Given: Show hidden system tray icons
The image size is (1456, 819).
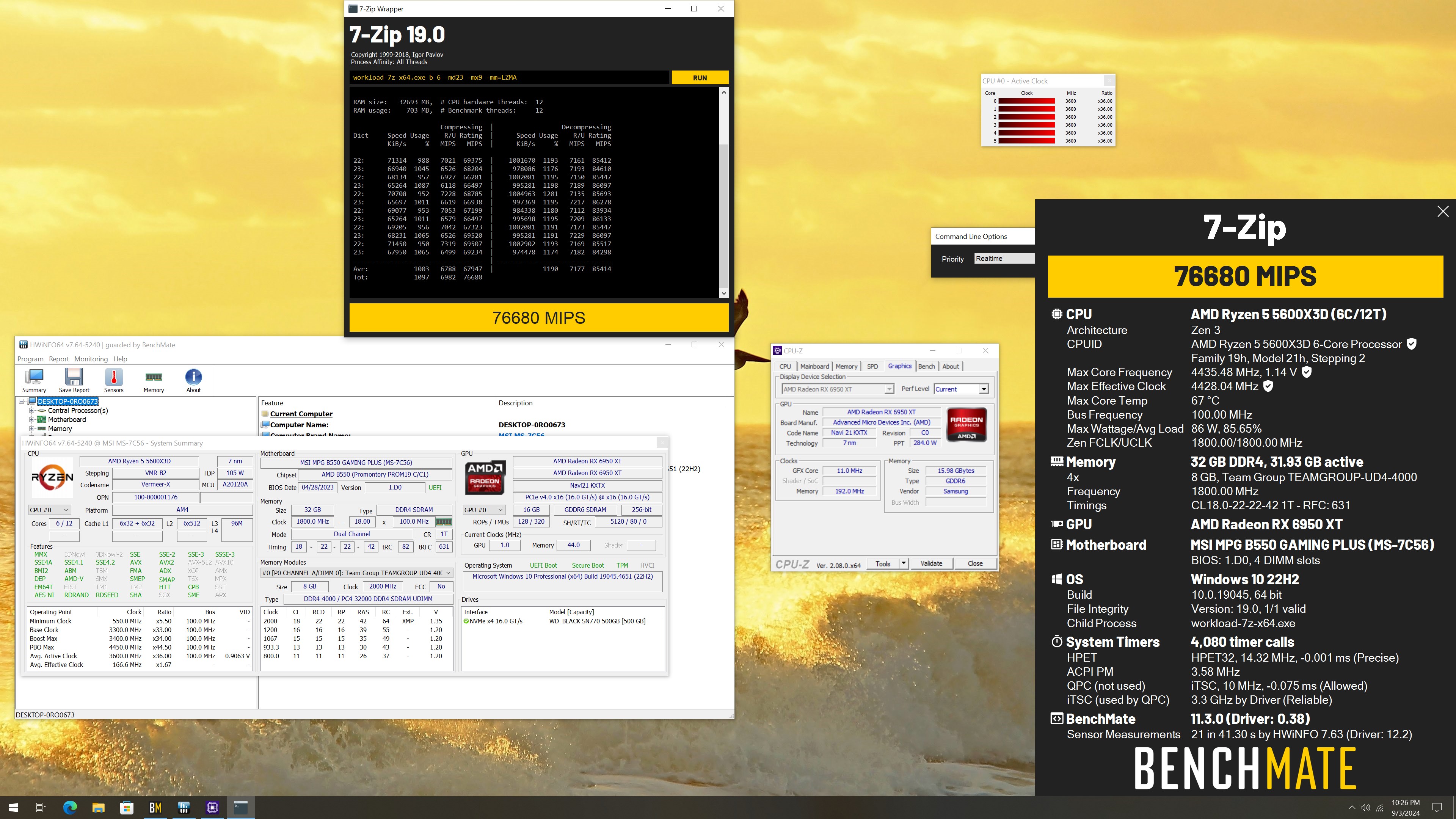Looking at the screenshot, I should (x=1351, y=807).
